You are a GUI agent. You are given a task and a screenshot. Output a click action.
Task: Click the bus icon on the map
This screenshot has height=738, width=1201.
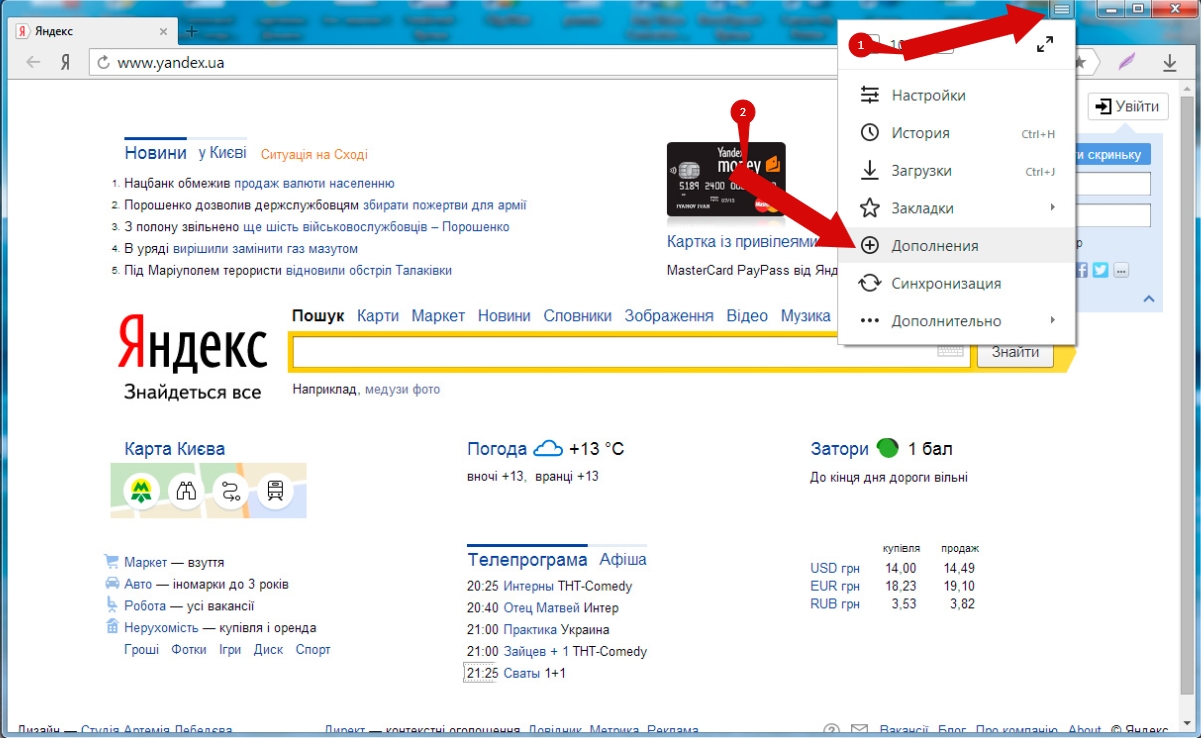275,490
